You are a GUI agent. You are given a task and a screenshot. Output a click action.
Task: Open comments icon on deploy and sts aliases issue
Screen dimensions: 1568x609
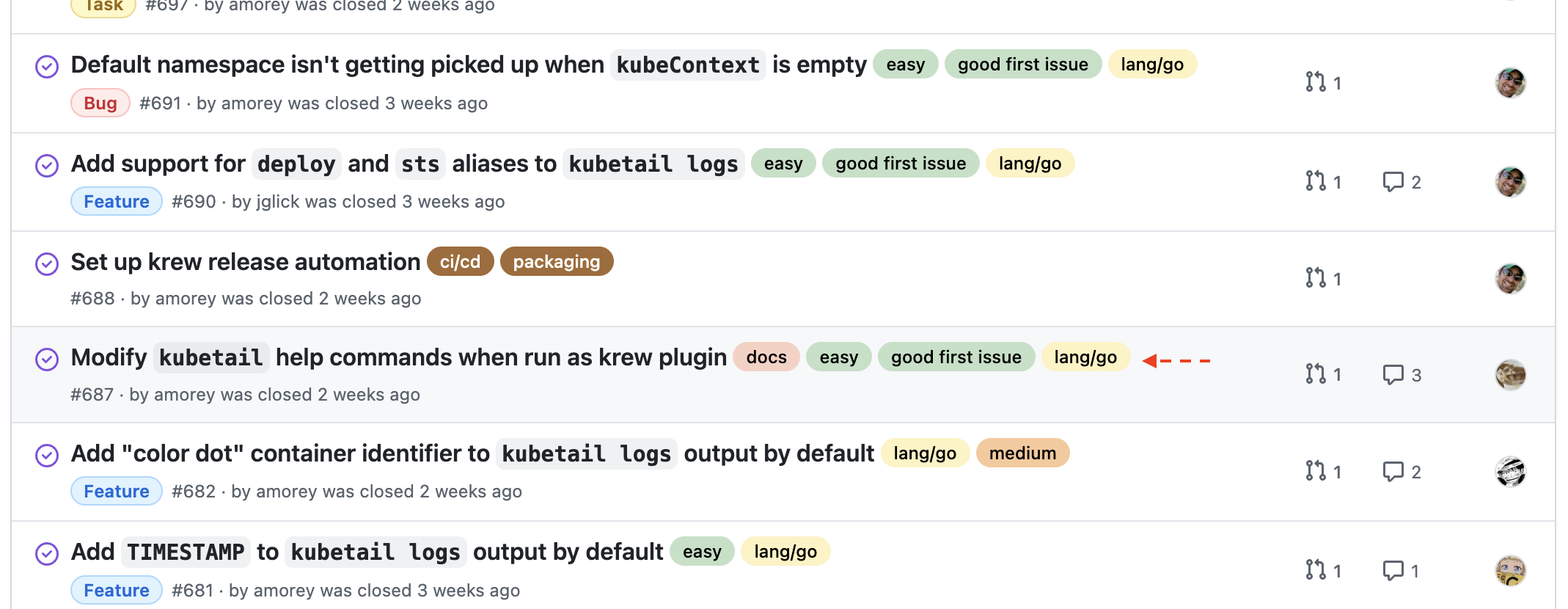click(x=1393, y=181)
